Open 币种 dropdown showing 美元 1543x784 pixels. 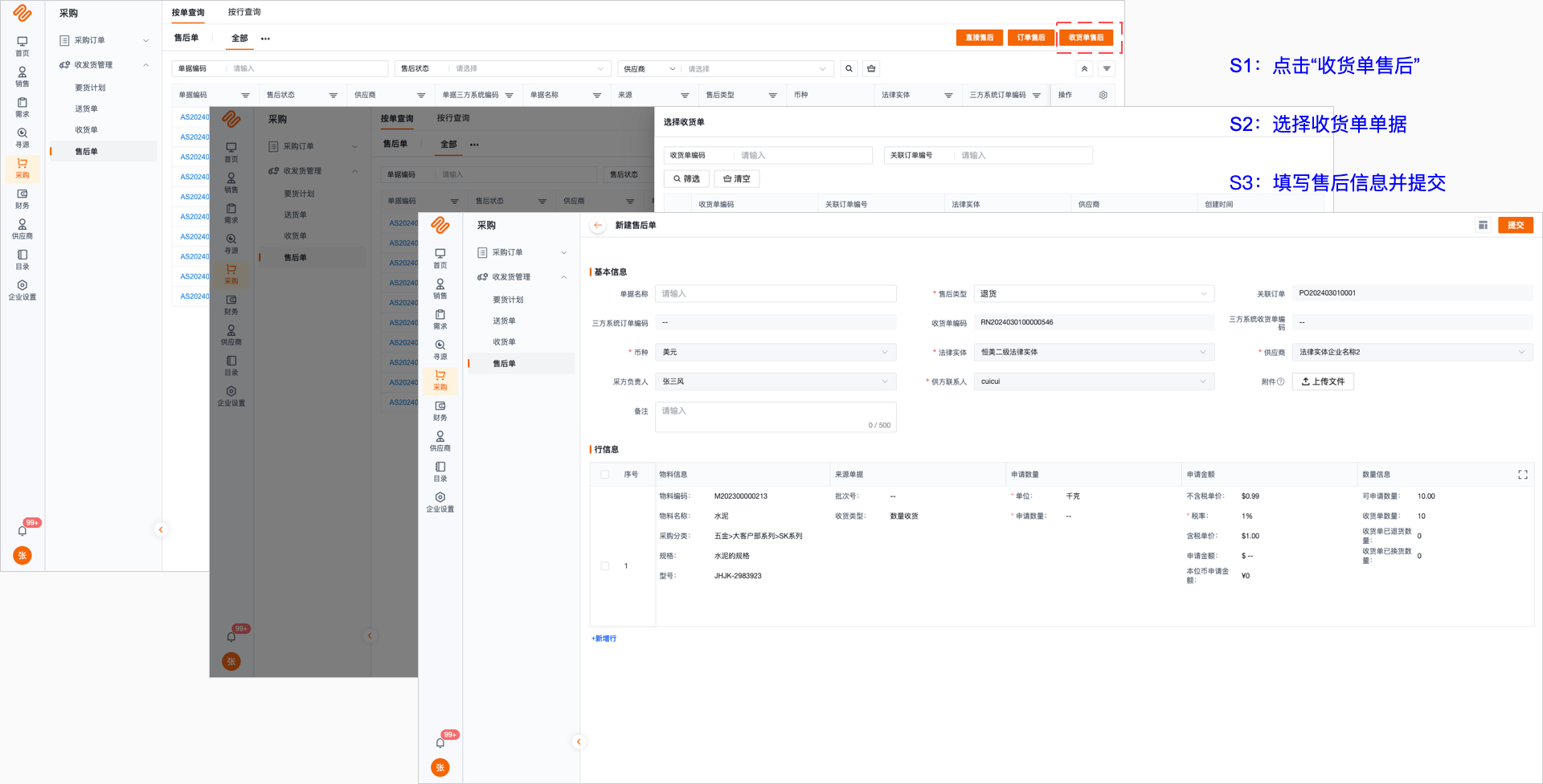[776, 353]
